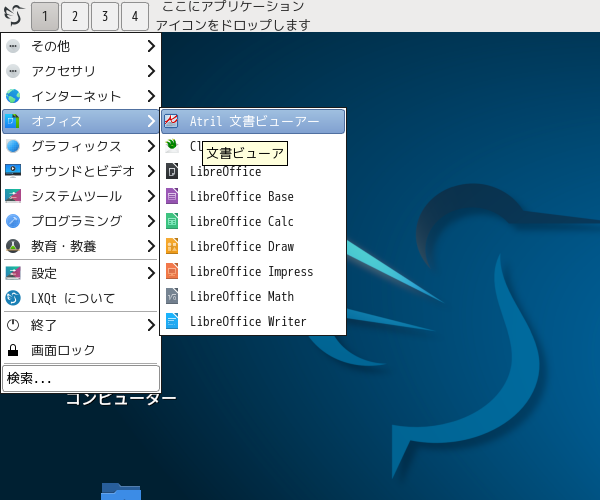
Task: Open the LibreOffice Draw entry label
Action: pos(242,246)
